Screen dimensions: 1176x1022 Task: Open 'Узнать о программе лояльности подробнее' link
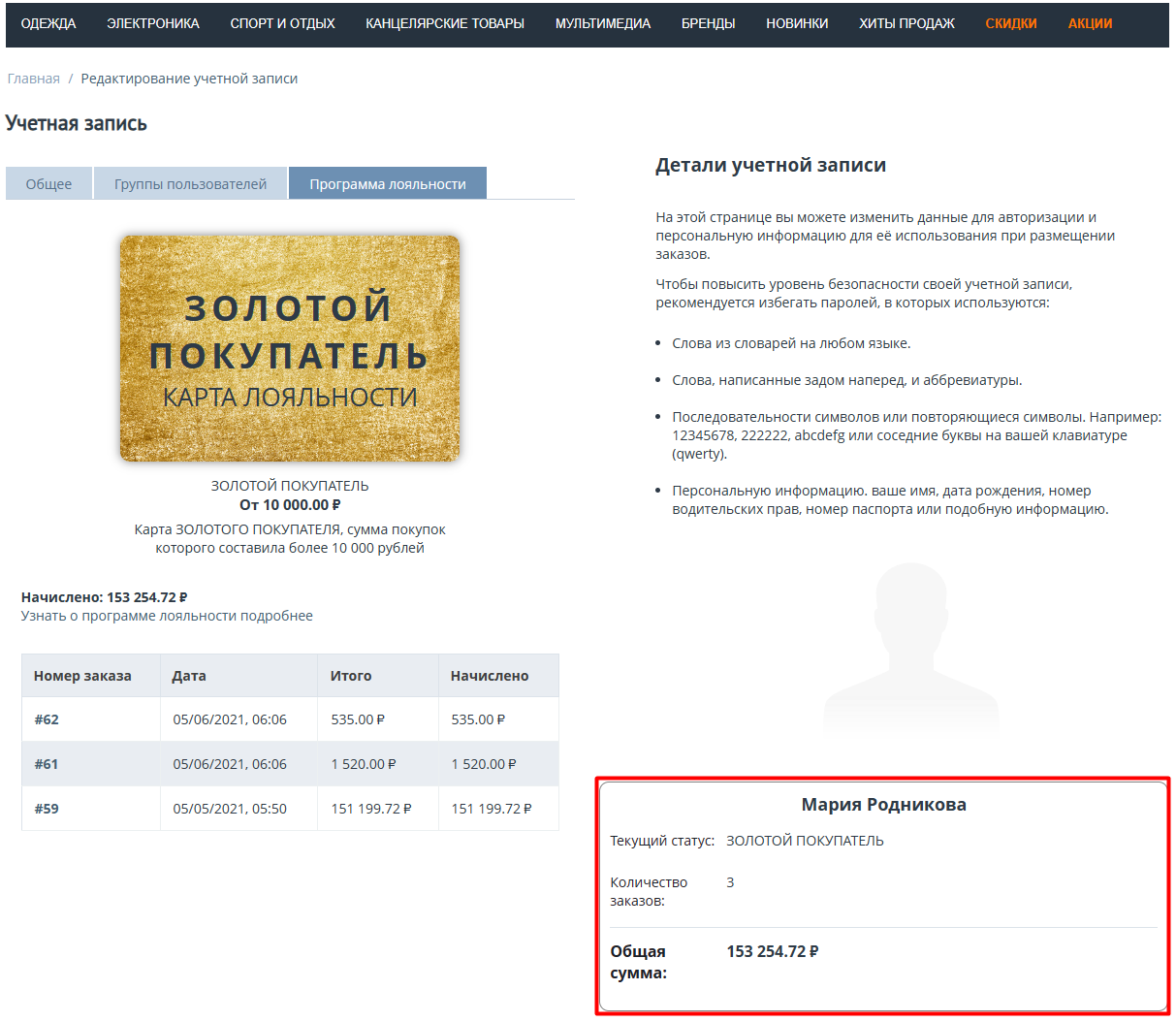point(167,616)
